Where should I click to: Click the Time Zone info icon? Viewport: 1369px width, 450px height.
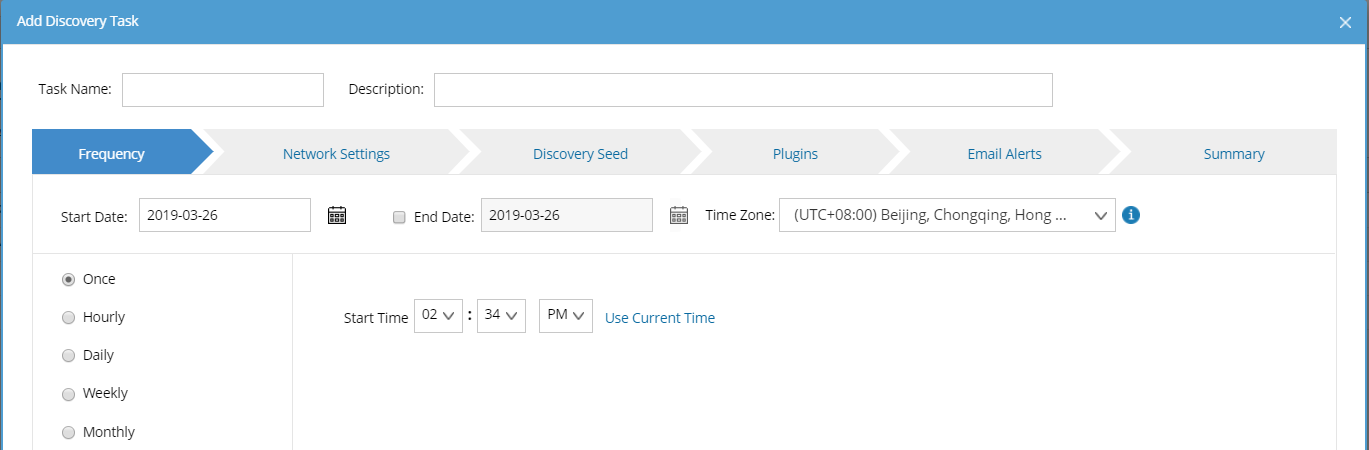coord(1131,215)
